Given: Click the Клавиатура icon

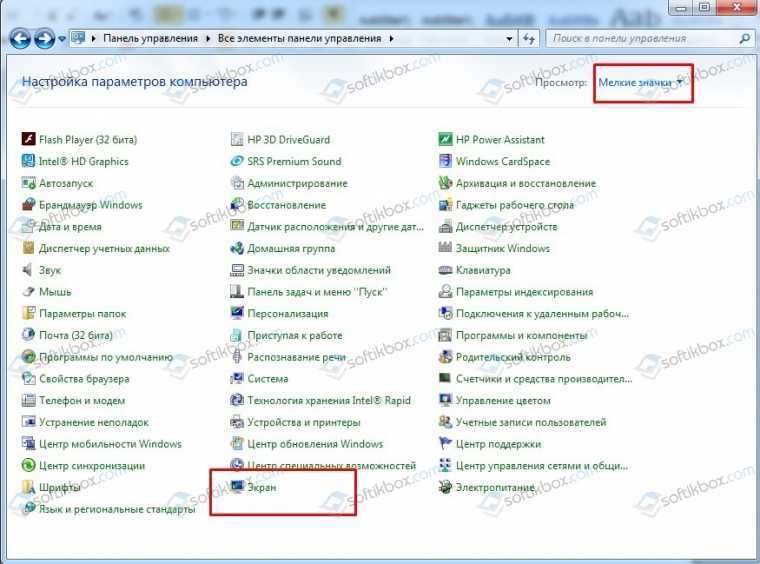Looking at the screenshot, I should [445, 270].
